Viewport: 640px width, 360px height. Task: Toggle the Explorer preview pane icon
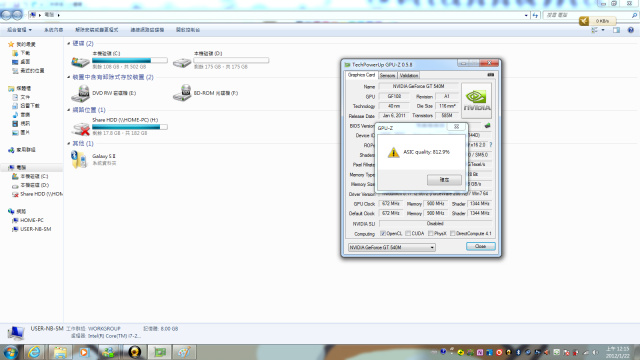(x=616, y=30)
